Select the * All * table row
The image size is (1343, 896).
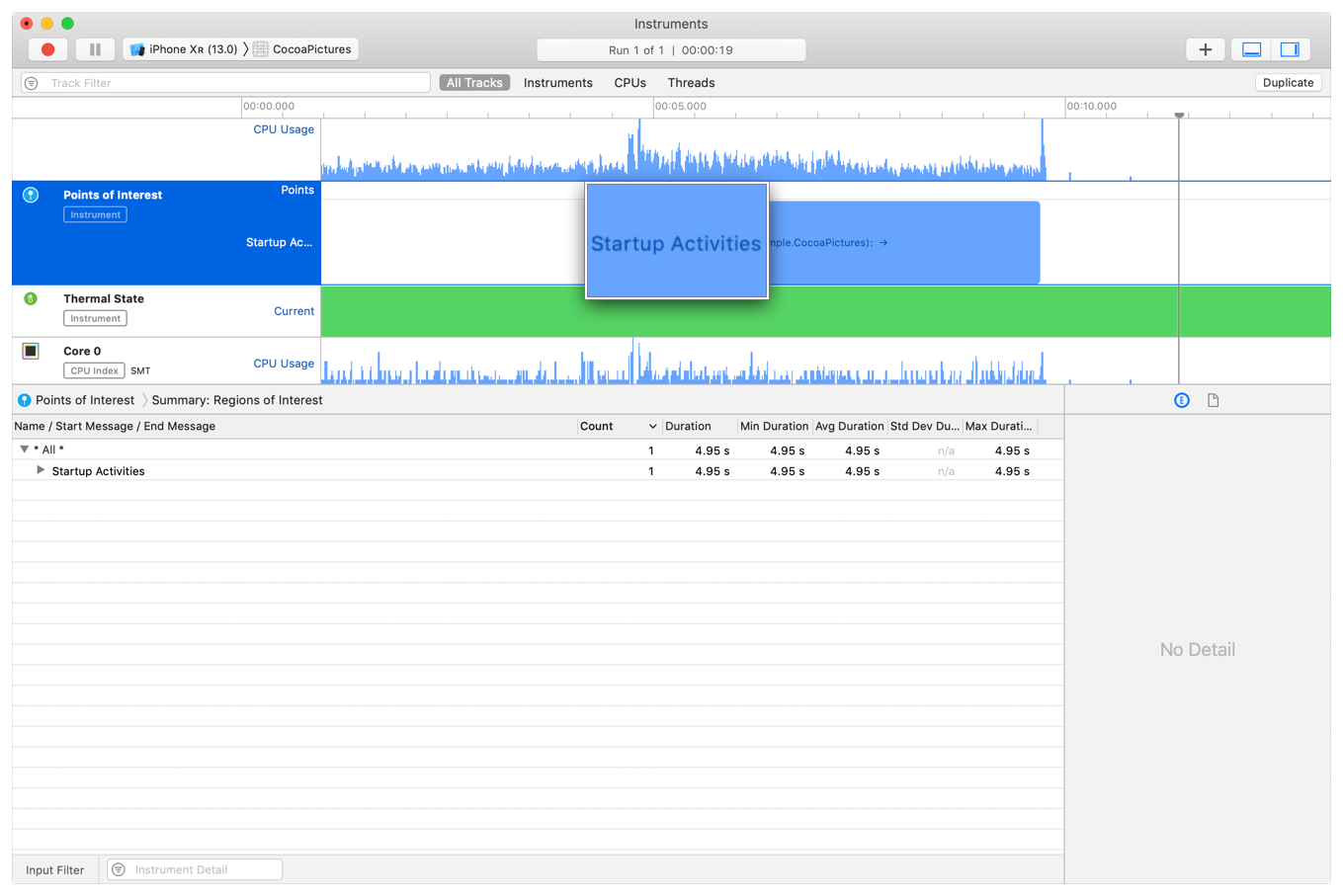[x=538, y=449]
